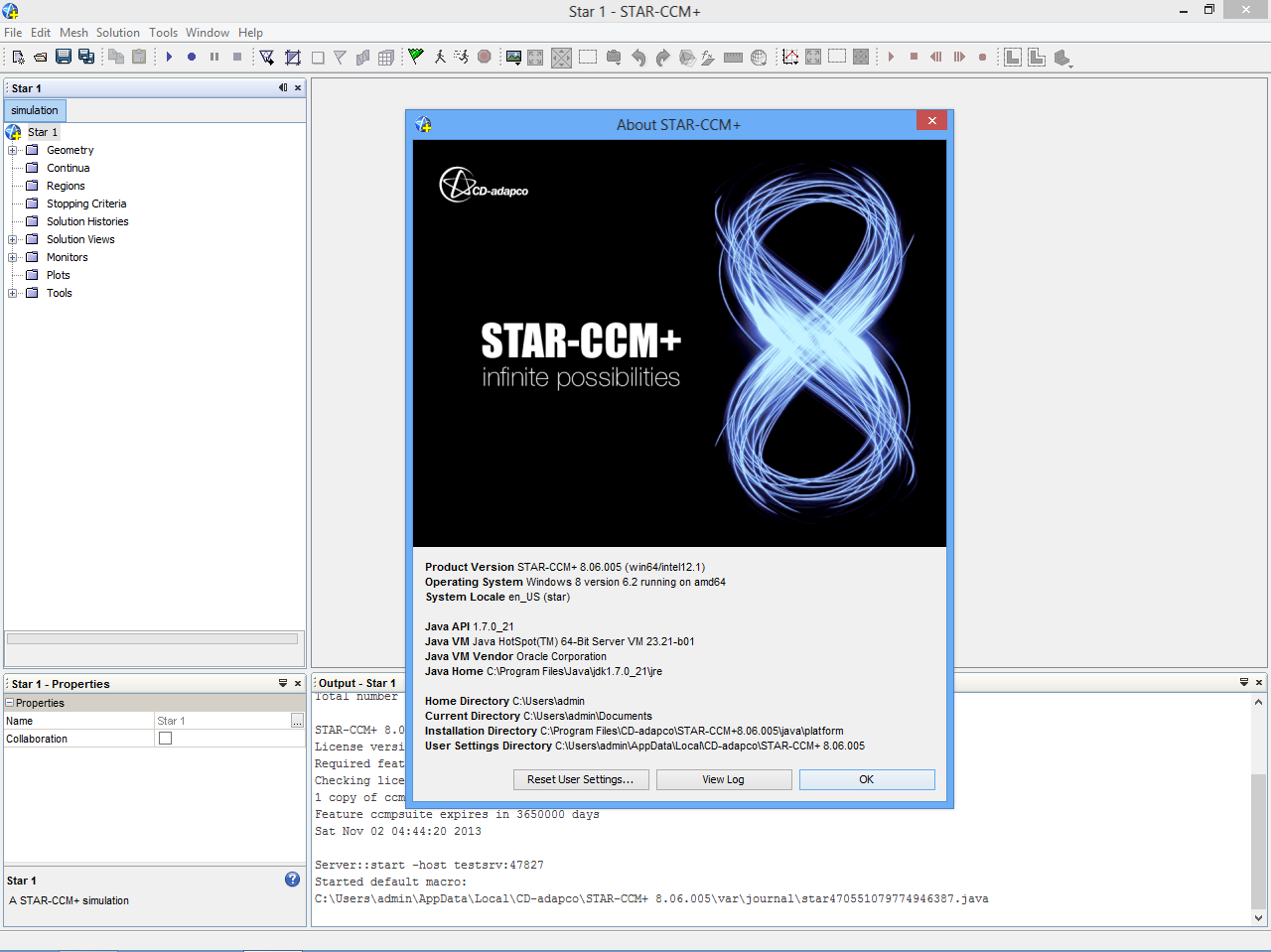Click the New Simulation toolbar icon
The image size is (1271, 952).
pos(18,58)
